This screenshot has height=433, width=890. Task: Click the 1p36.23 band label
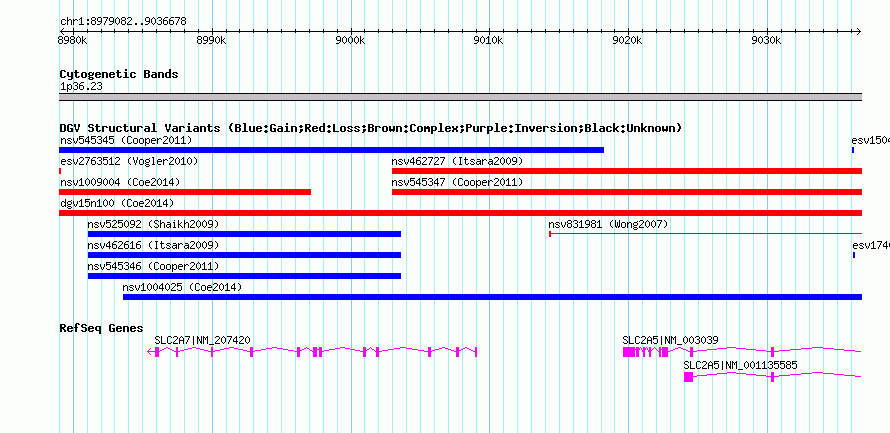[81, 87]
